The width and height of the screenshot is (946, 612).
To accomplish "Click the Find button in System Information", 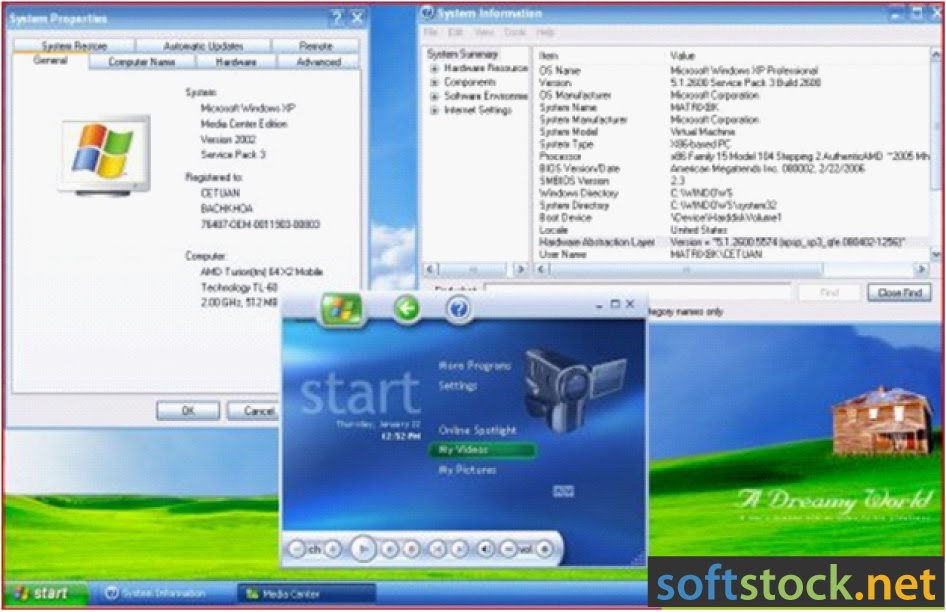I will point(830,292).
